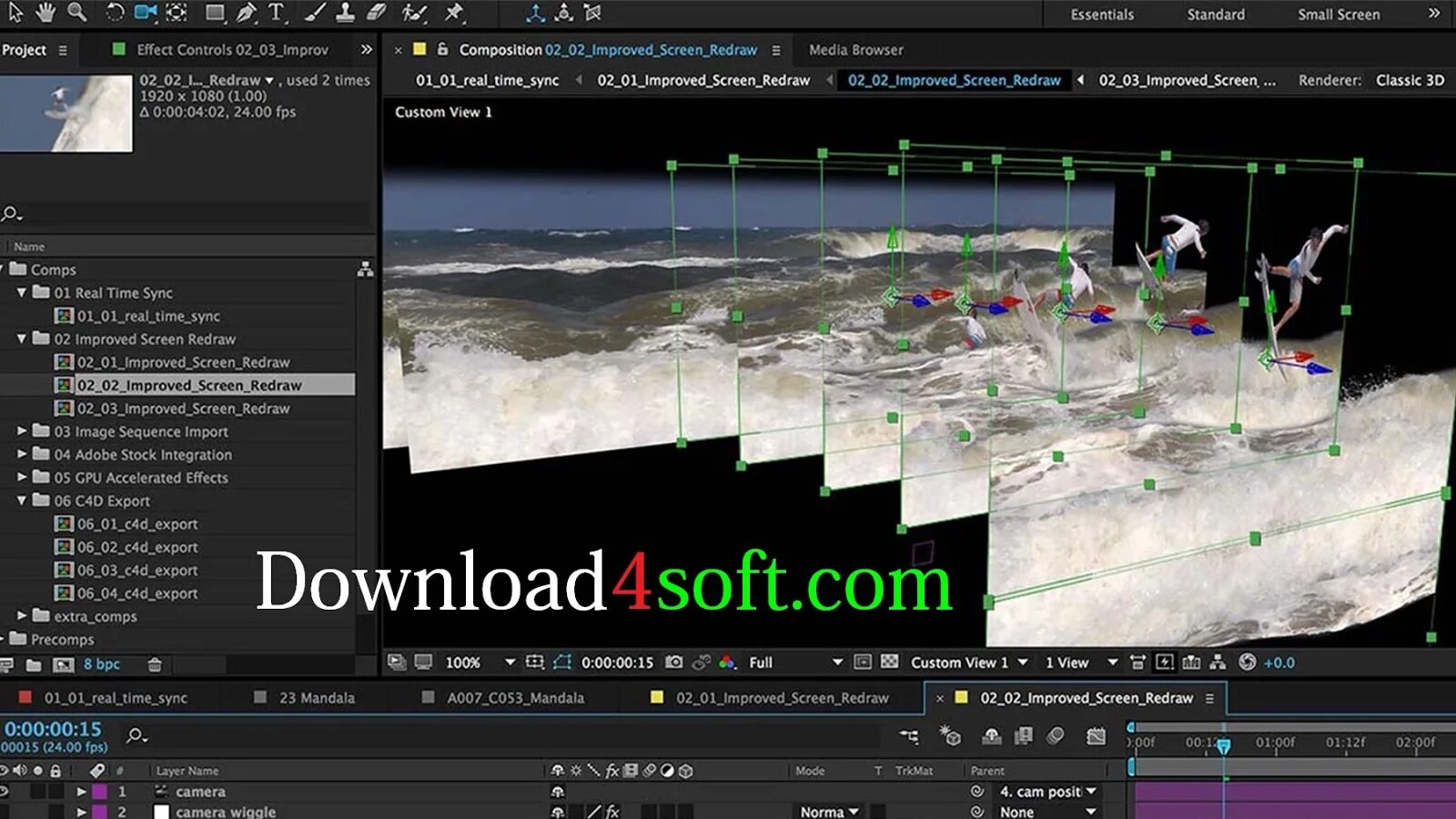Viewport: 1456px width, 819px height.
Task: Select the Rectangle shape tool
Action: [216, 13]
